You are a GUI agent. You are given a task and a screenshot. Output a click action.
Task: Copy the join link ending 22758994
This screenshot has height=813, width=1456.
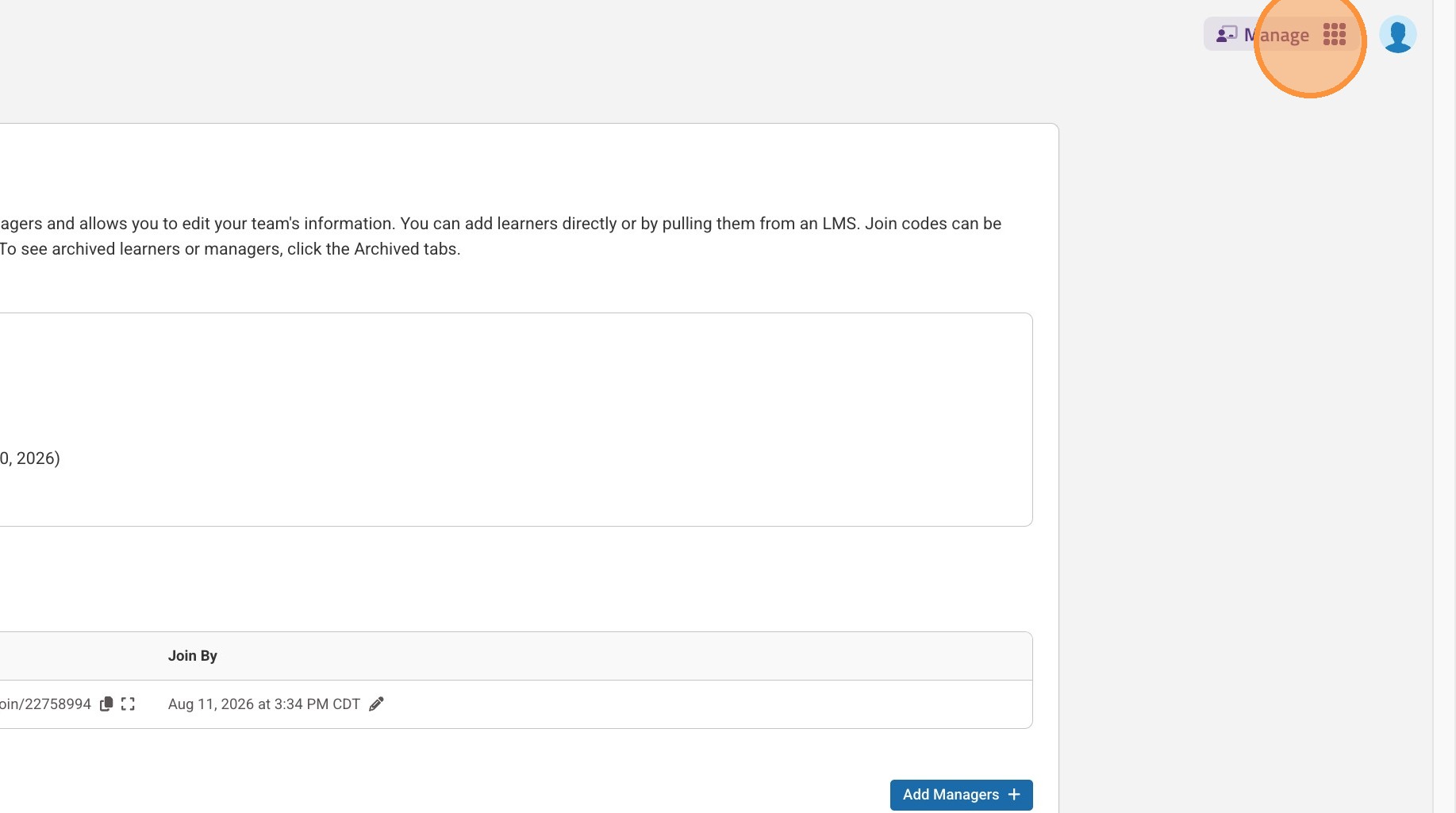click(x=106, y=704)
